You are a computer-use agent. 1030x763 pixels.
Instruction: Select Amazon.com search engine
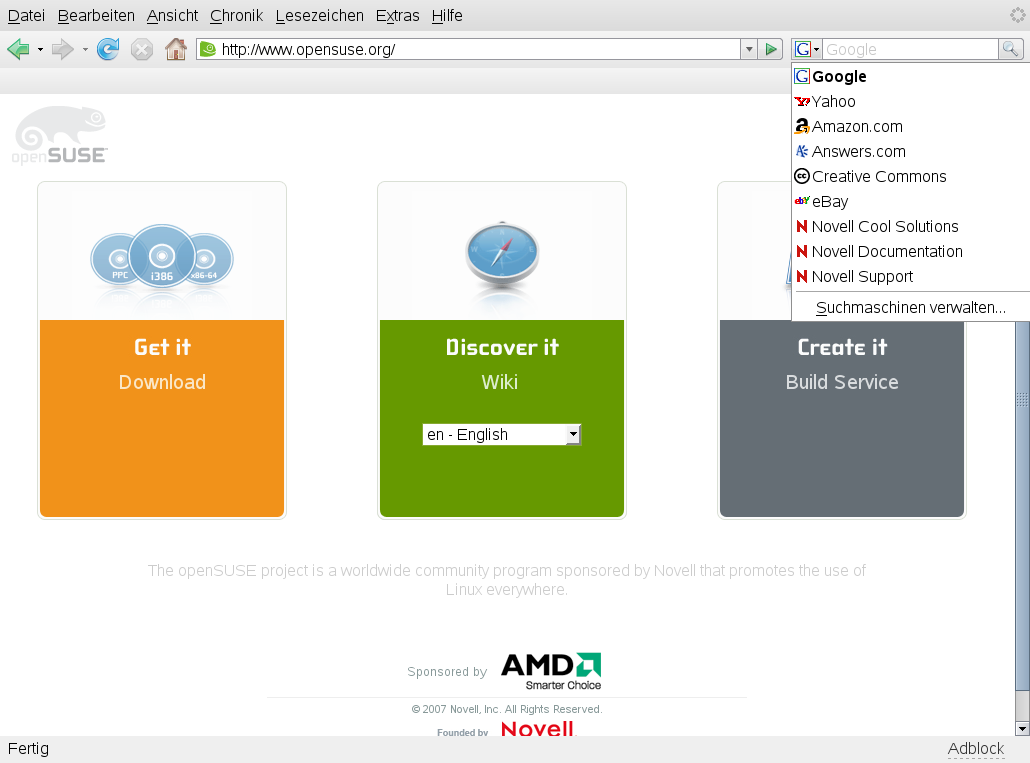[x=910, y=126]
